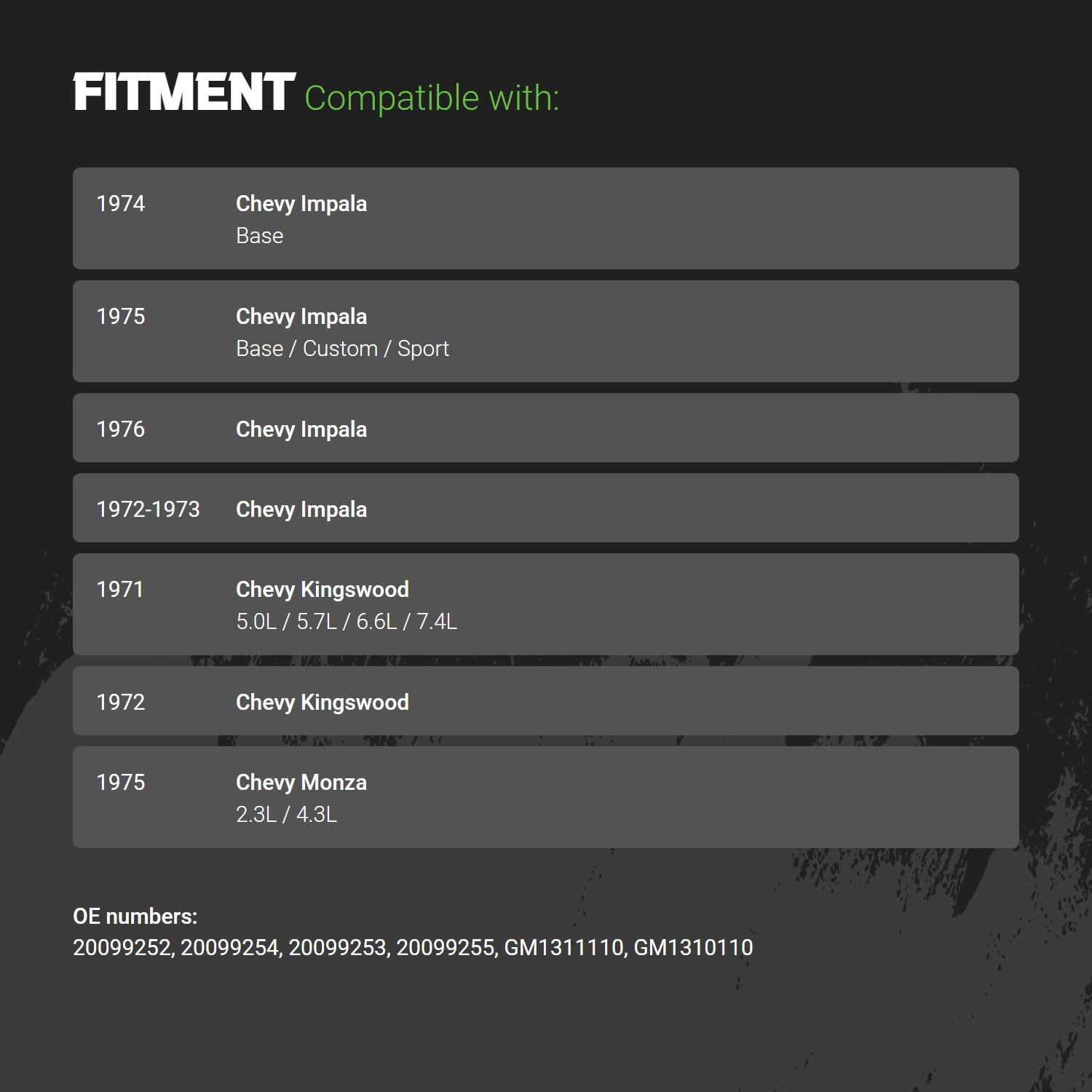
Task: Click the '1972-1973' year range label
Action: [149, 509]
